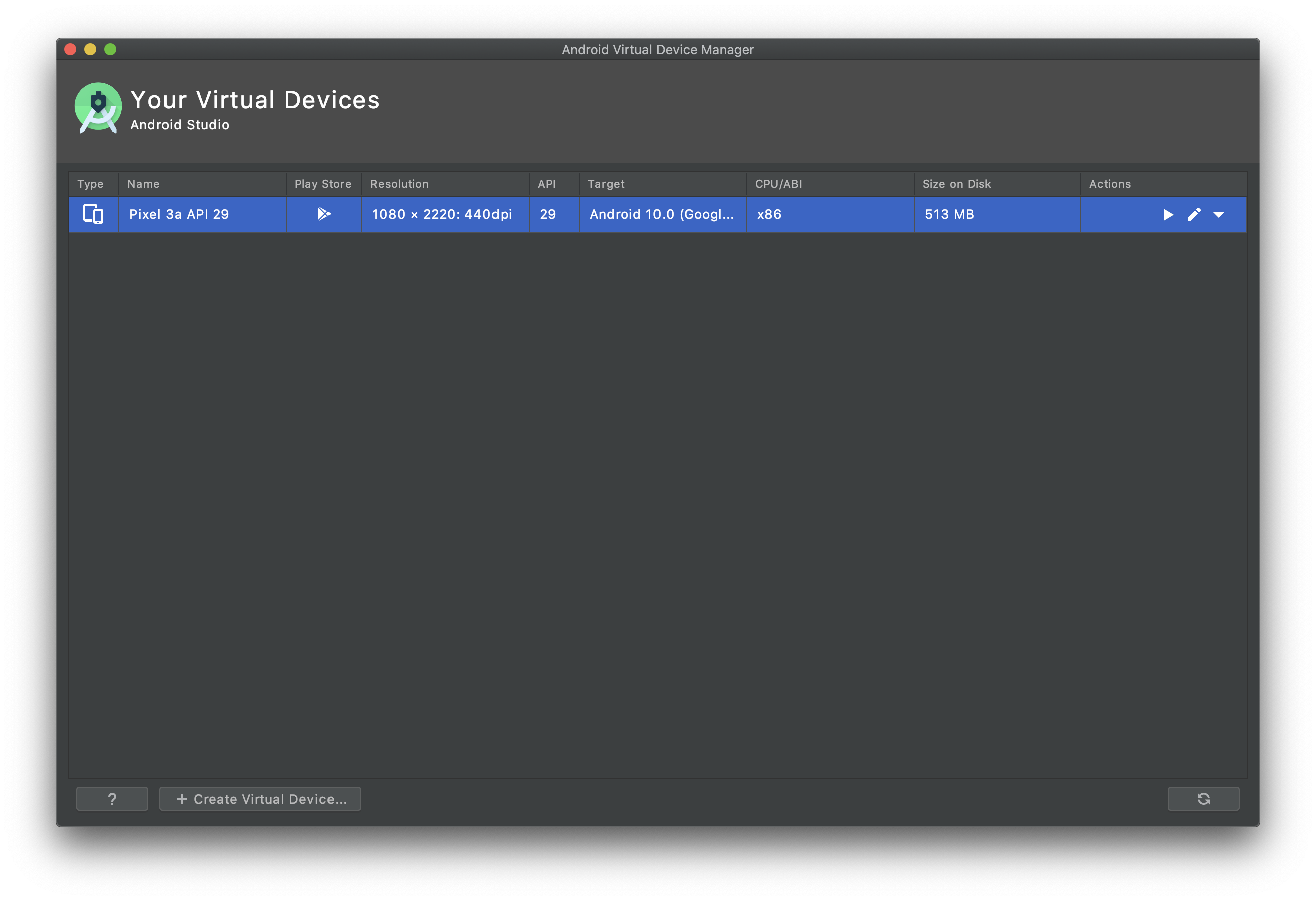
Task: Launch the Pixel 3a AVD with play icon
Action: tap(1167, 215)
